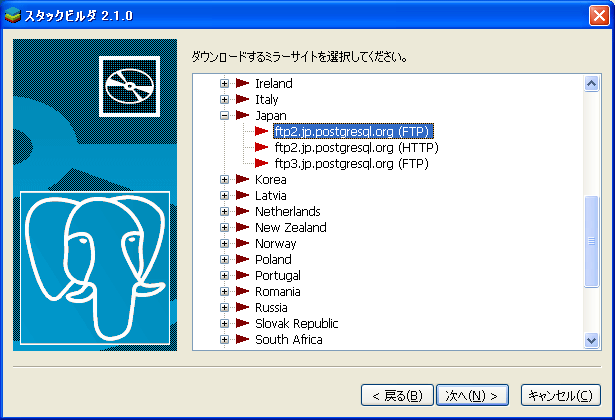This screenshot has height=420, width=615.
Task: Click the flag icon of ftp2.jp.postgresql.org (FTP)
Action: tap(261, 131)
